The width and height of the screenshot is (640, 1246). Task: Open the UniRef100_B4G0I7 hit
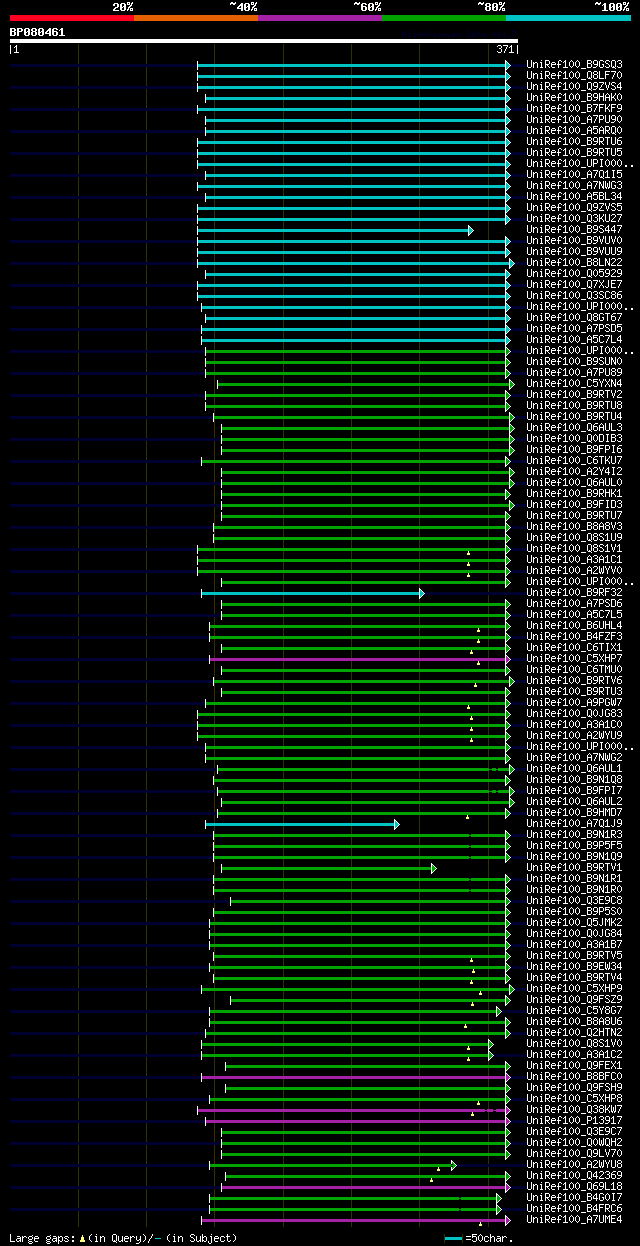[x=575, y=1197]
